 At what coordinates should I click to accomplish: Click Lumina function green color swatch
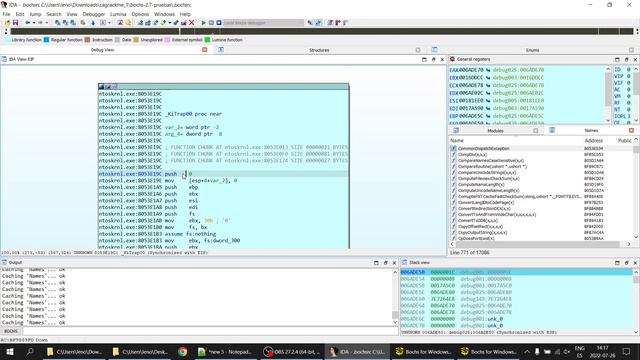[x=207, y=40]
